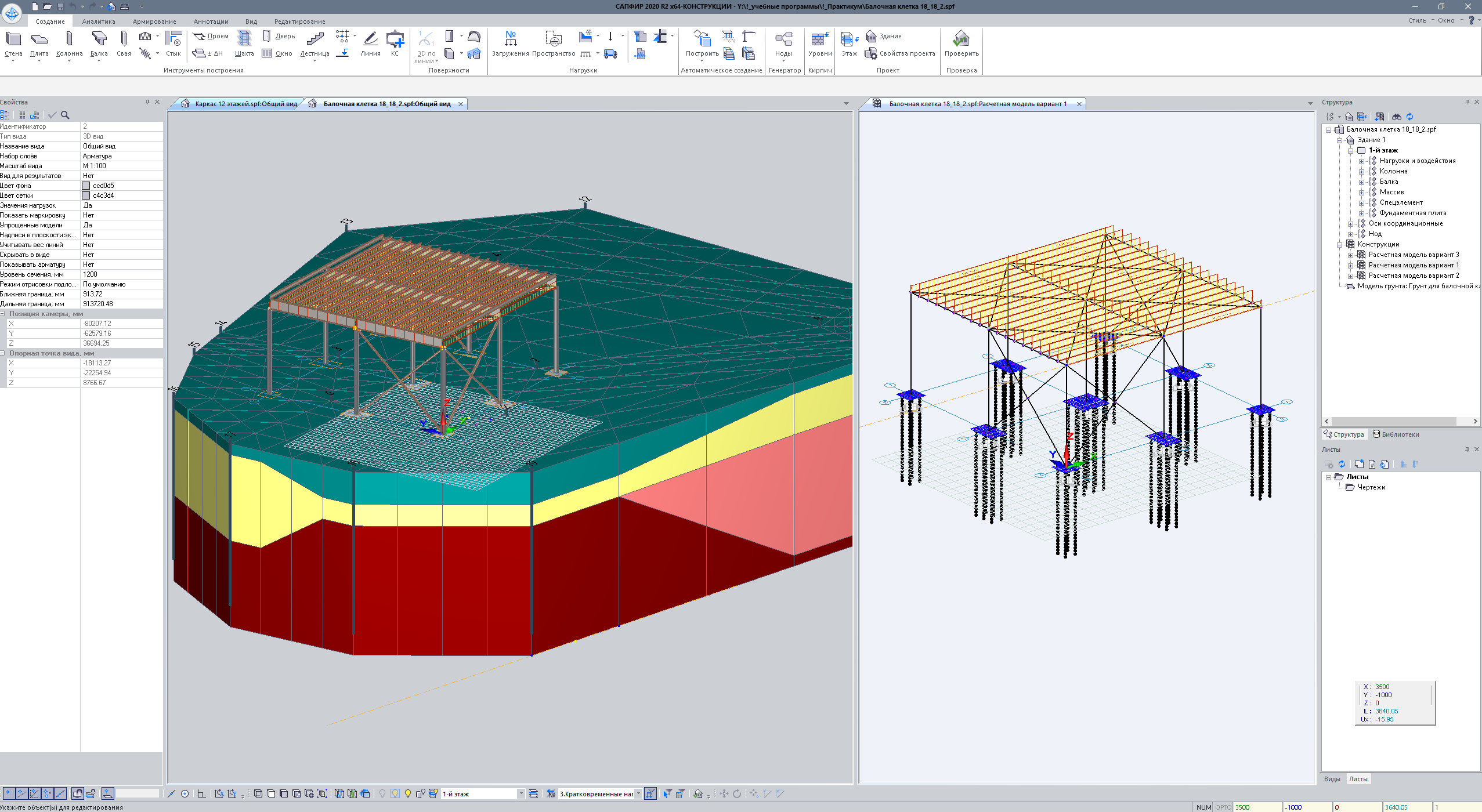This screenshot has width=1482, height=812.
Task: Click the refresh icon in Листы panel
Action: pyautogui.click(x=1342, y=464)
